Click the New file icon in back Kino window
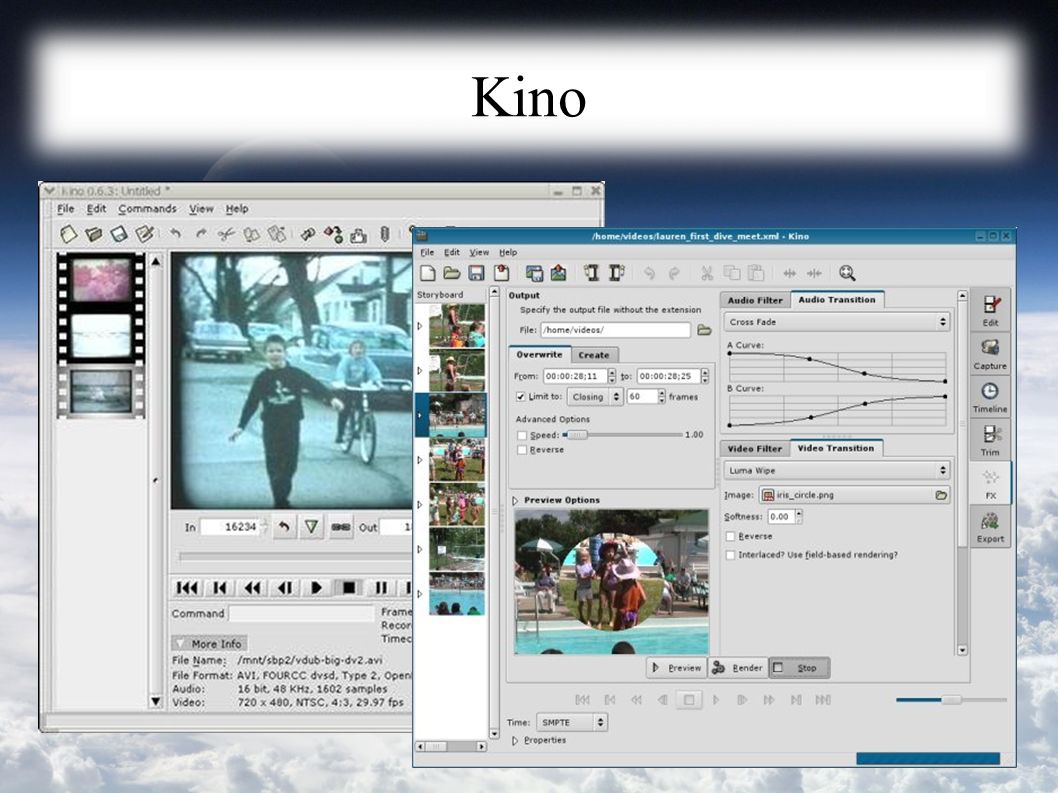Screen dimensions: 1058x793 coord(68,234)
